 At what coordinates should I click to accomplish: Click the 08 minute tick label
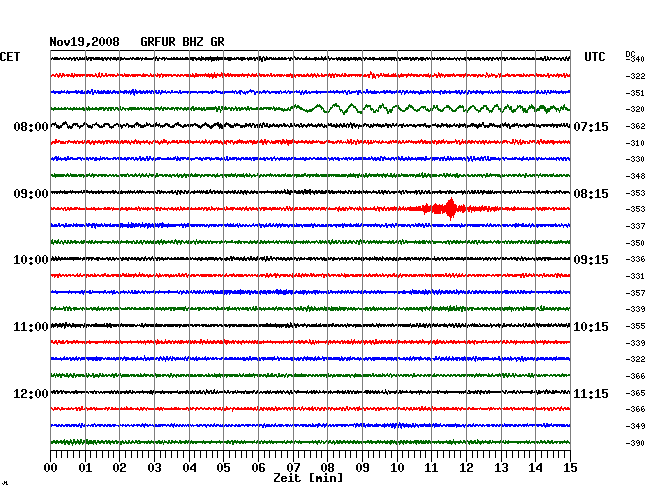tap(327, 468)
